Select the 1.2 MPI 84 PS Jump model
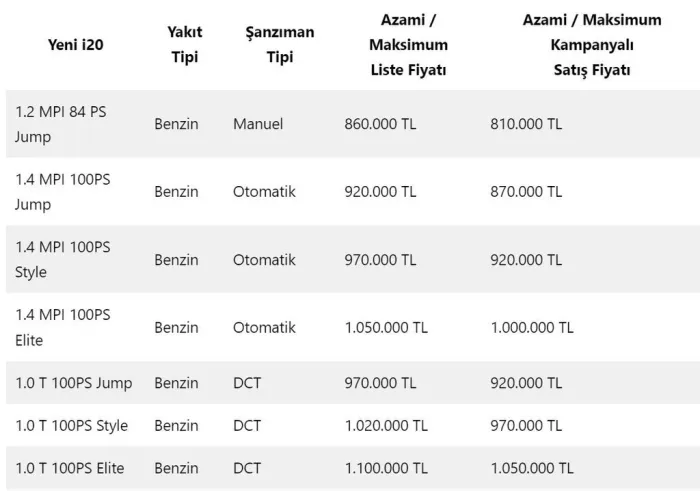700x491 pixels. click(x=61, y=124)
